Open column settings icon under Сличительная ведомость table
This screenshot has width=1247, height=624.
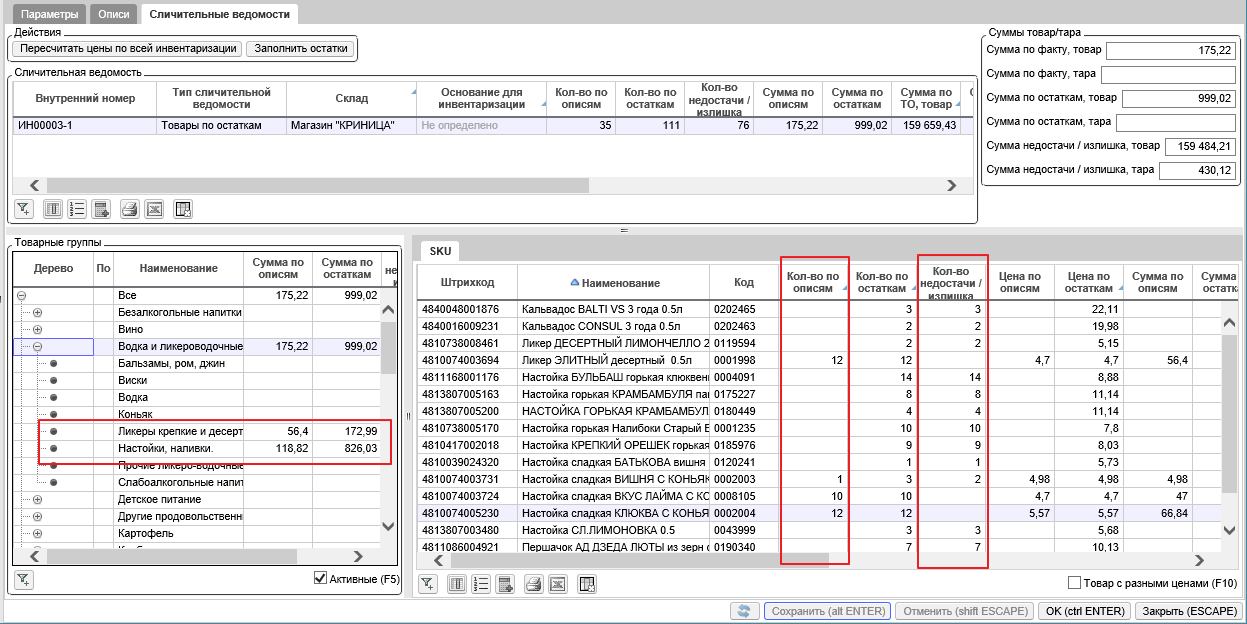click(x=54, y=209)
